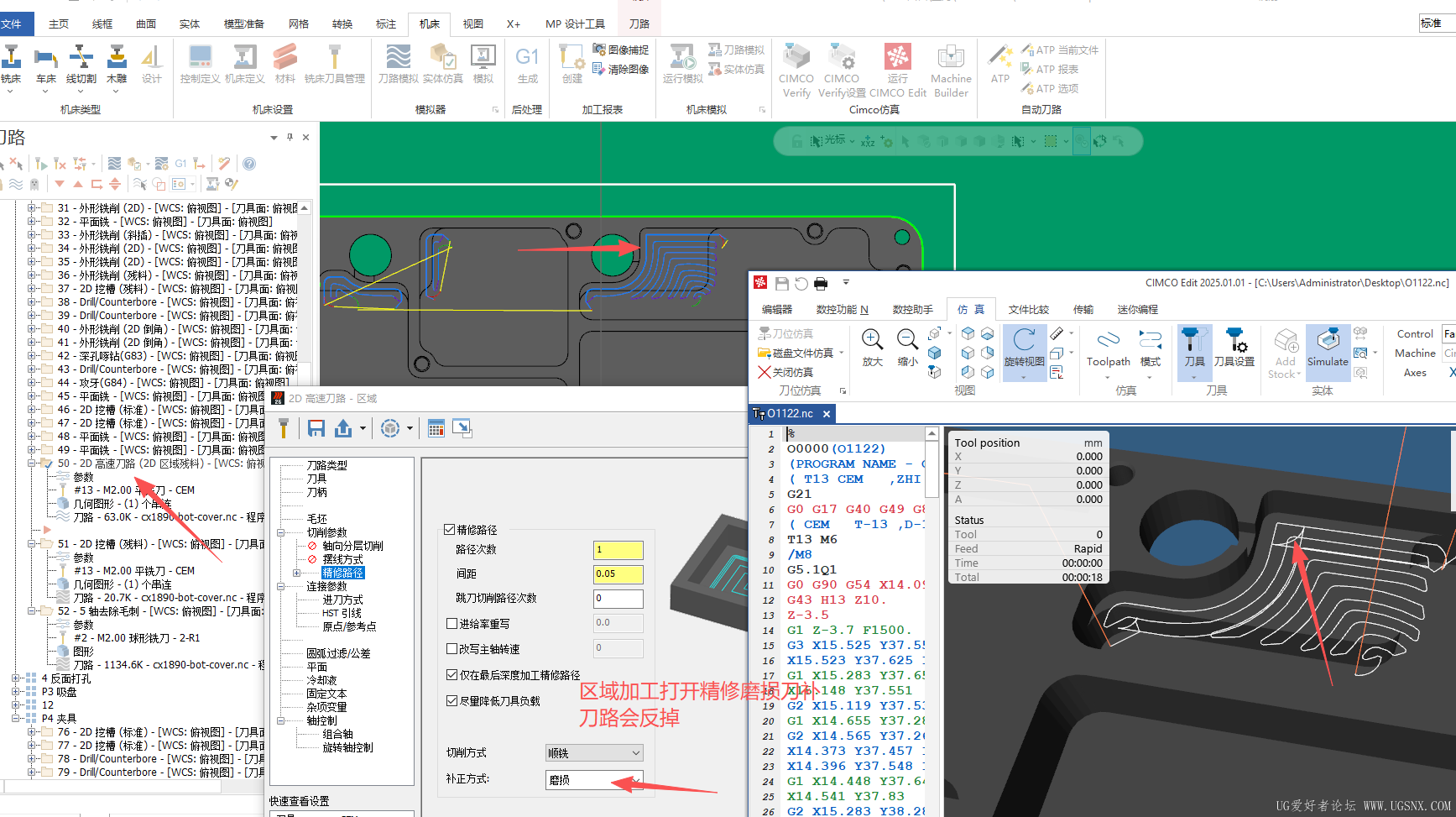Close the O1122.nc tab in CIMCO Edit
The height and width of the screenshot is (817, 1456).
point(827,414)
